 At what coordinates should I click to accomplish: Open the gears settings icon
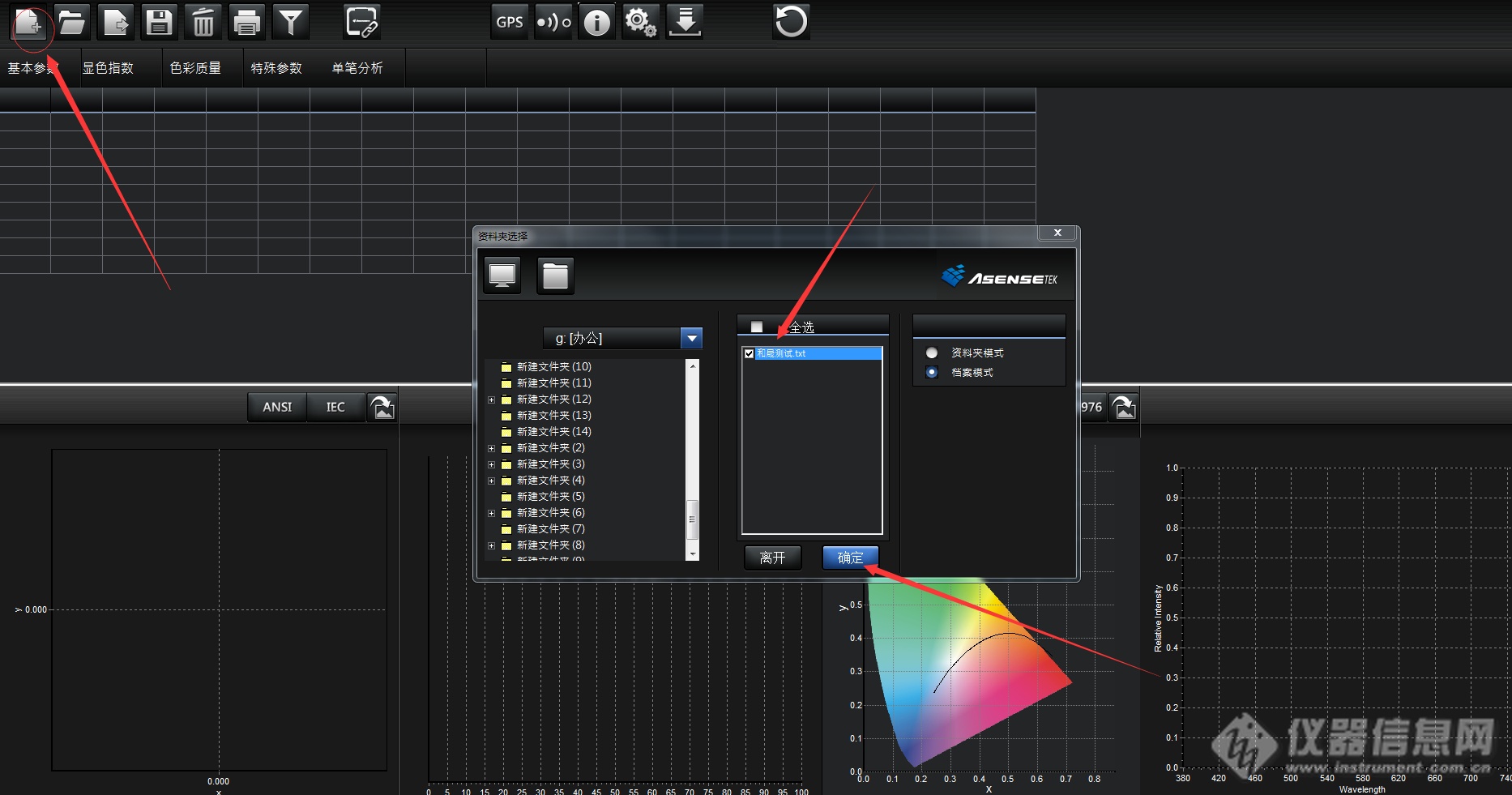point(640,22)
